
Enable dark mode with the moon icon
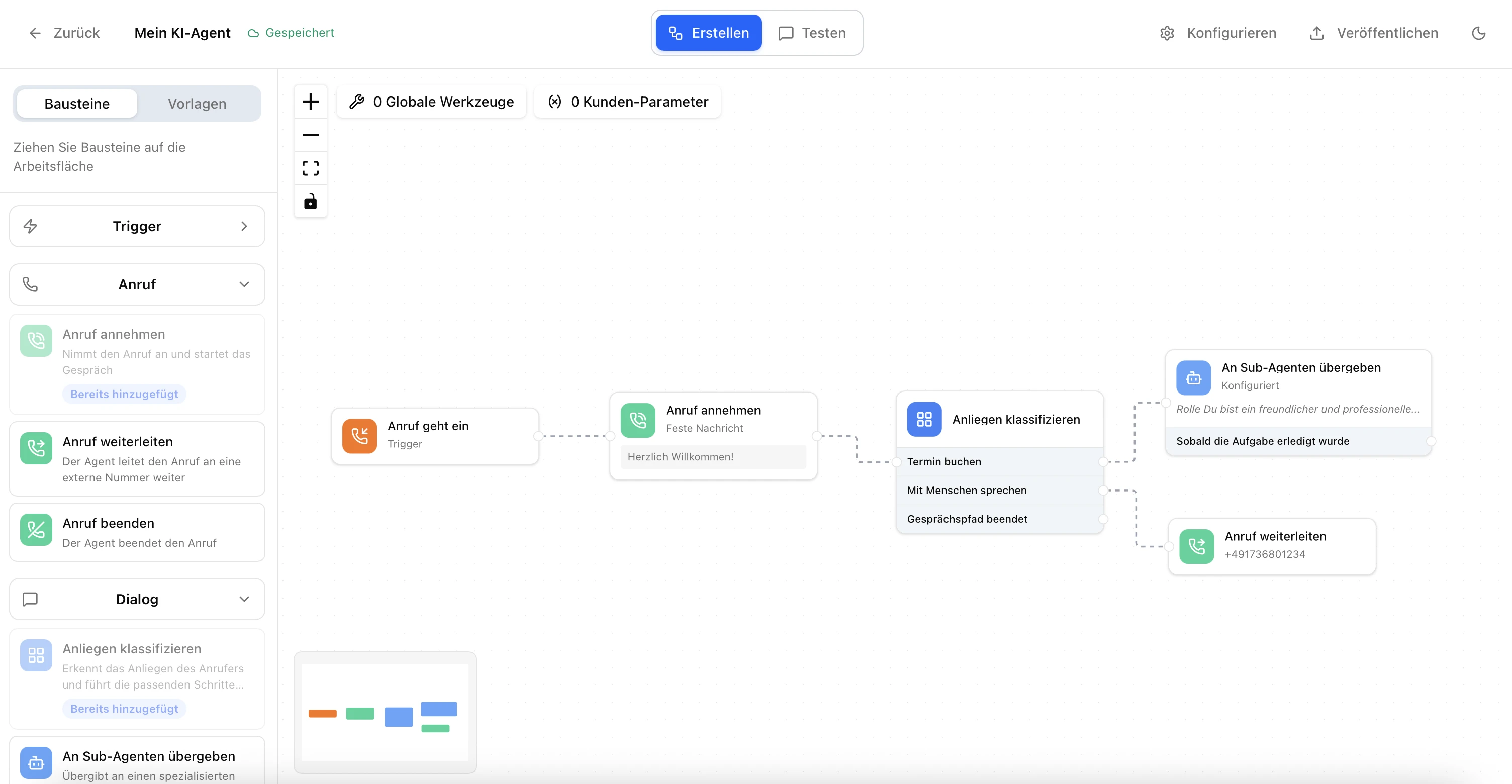[1478, 33]
